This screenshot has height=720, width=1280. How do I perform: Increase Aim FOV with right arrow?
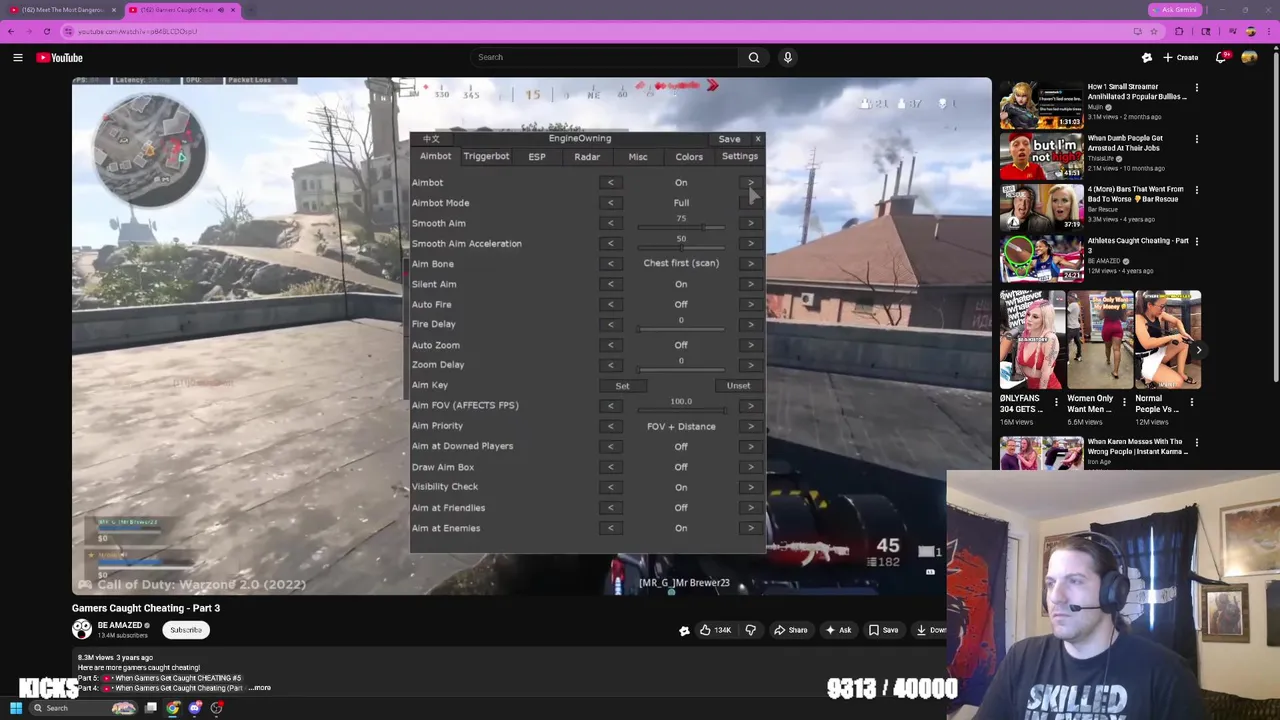[x=751, y=406]
